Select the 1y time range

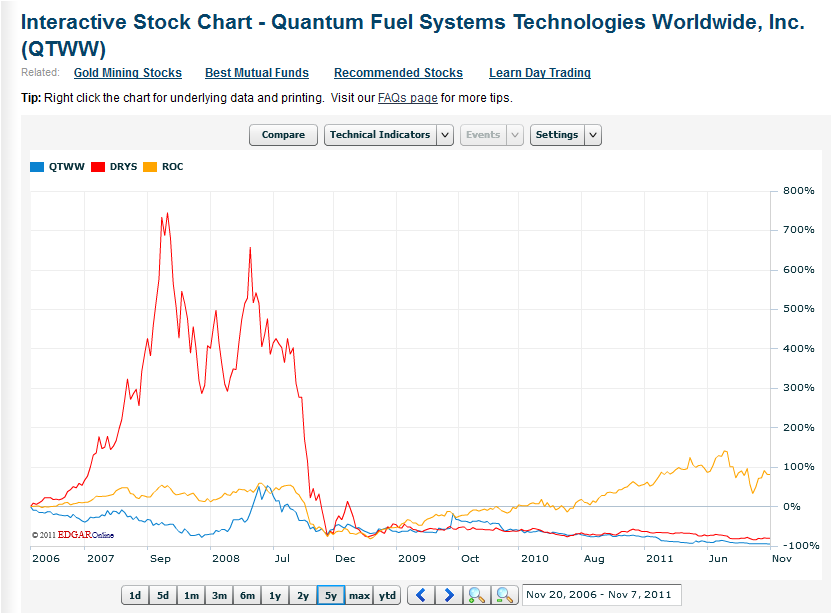pyautogui.click(x=275, y=595)
